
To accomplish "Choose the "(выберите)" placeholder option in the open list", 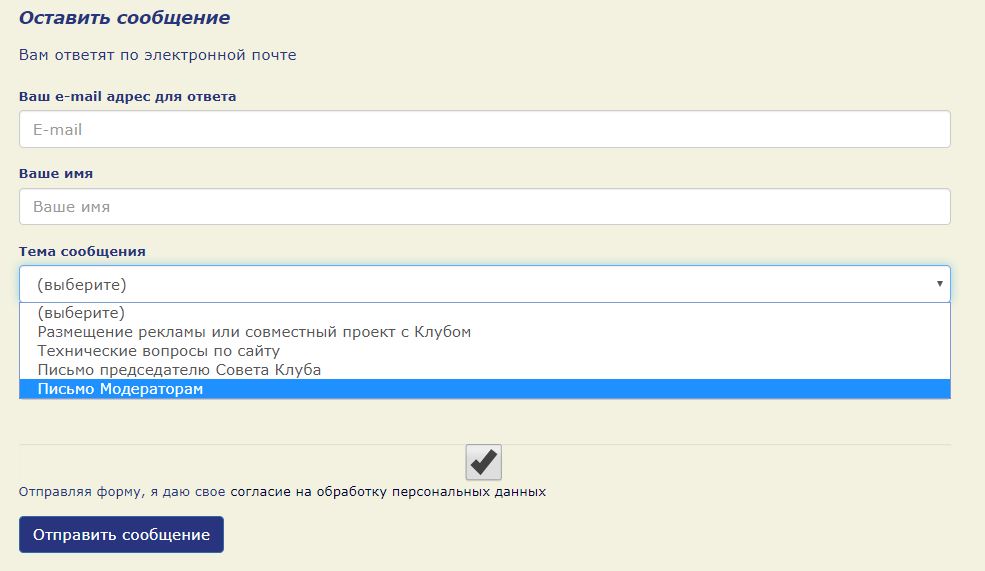I will tap(81, 313).
